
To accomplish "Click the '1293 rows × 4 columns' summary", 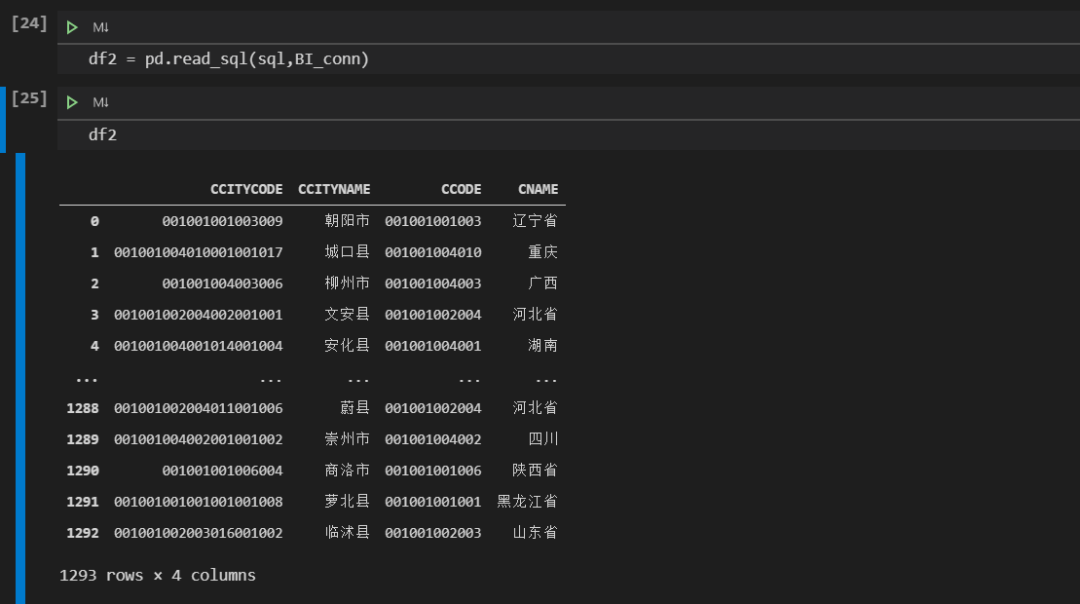I will coord(158,575).
